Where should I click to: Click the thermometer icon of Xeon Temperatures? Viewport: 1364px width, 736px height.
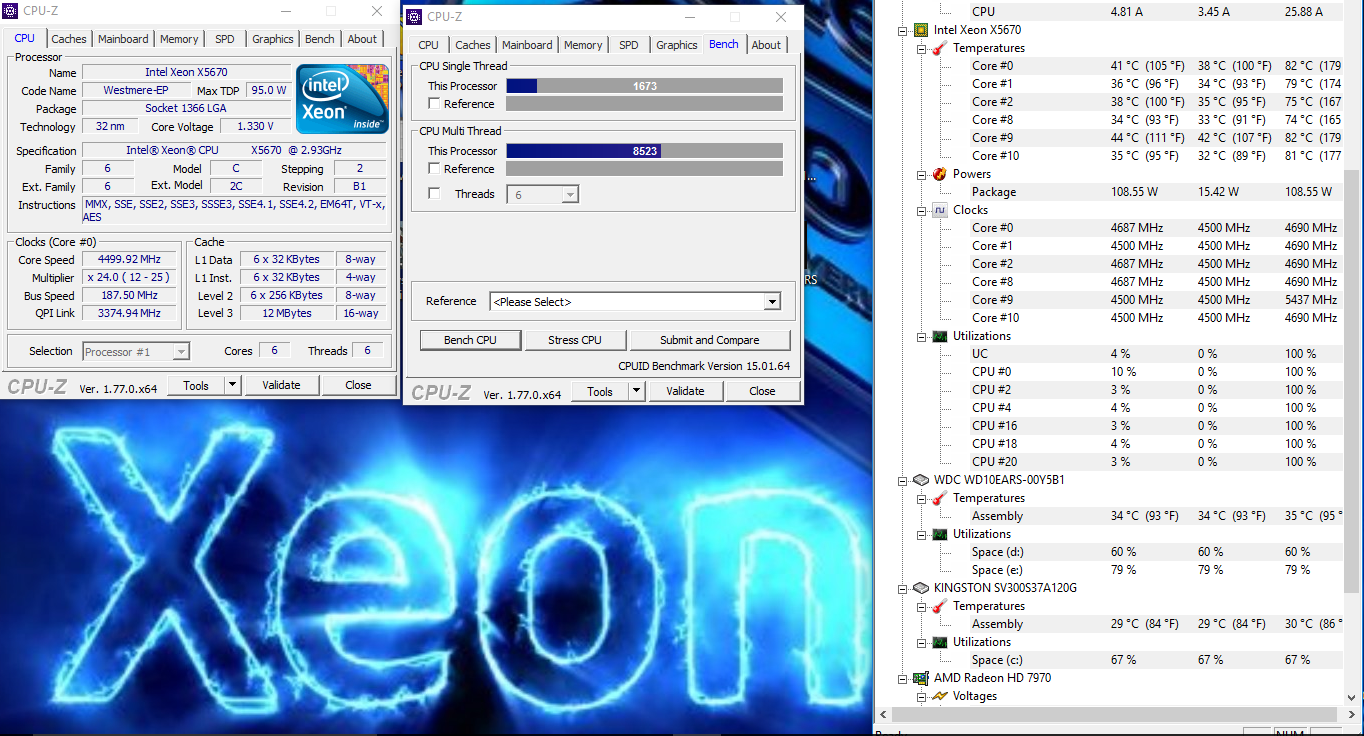(x=939, y=48)
